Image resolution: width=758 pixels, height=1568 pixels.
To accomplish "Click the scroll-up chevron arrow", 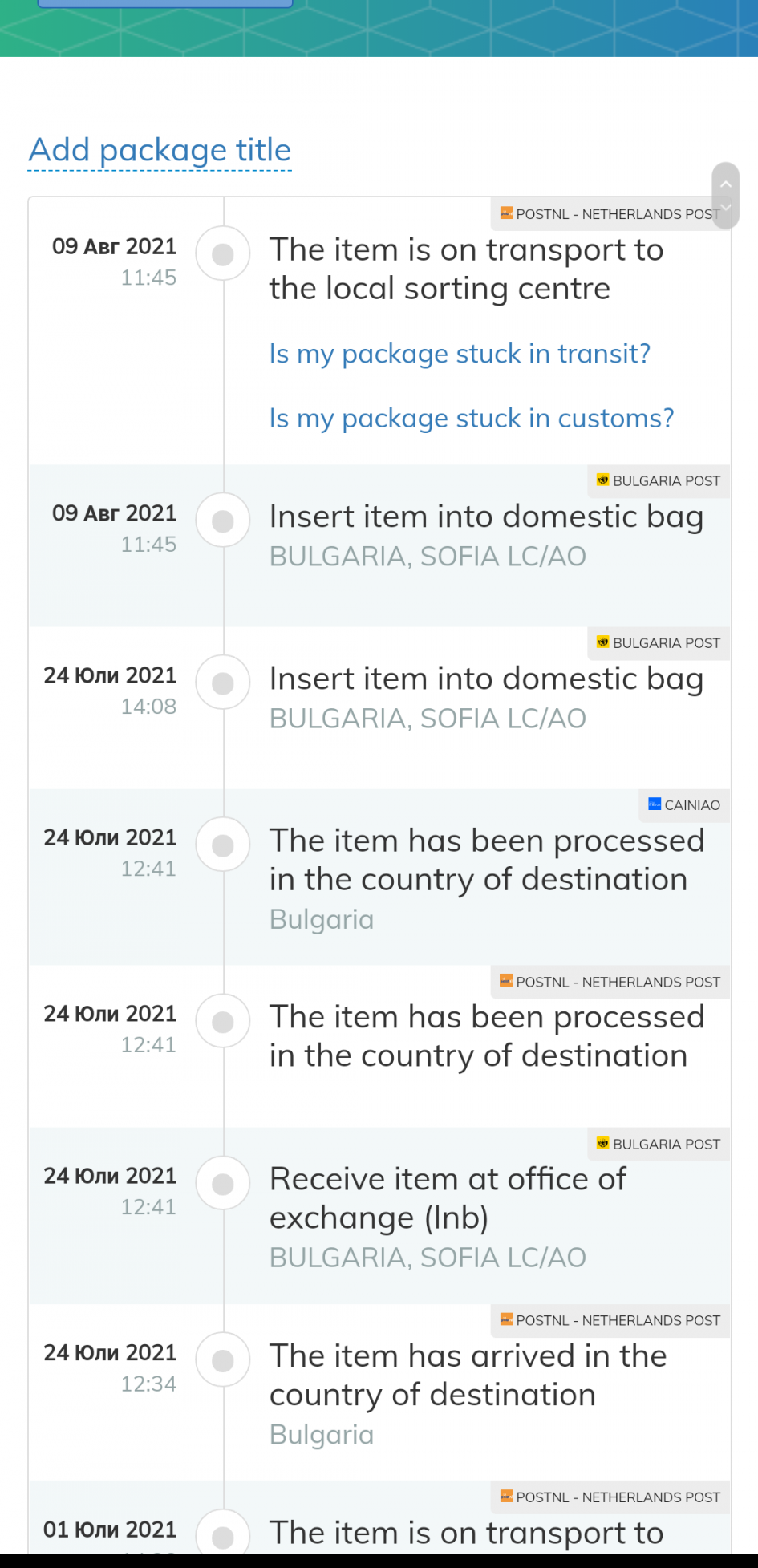I will click(x=725, y=184).
